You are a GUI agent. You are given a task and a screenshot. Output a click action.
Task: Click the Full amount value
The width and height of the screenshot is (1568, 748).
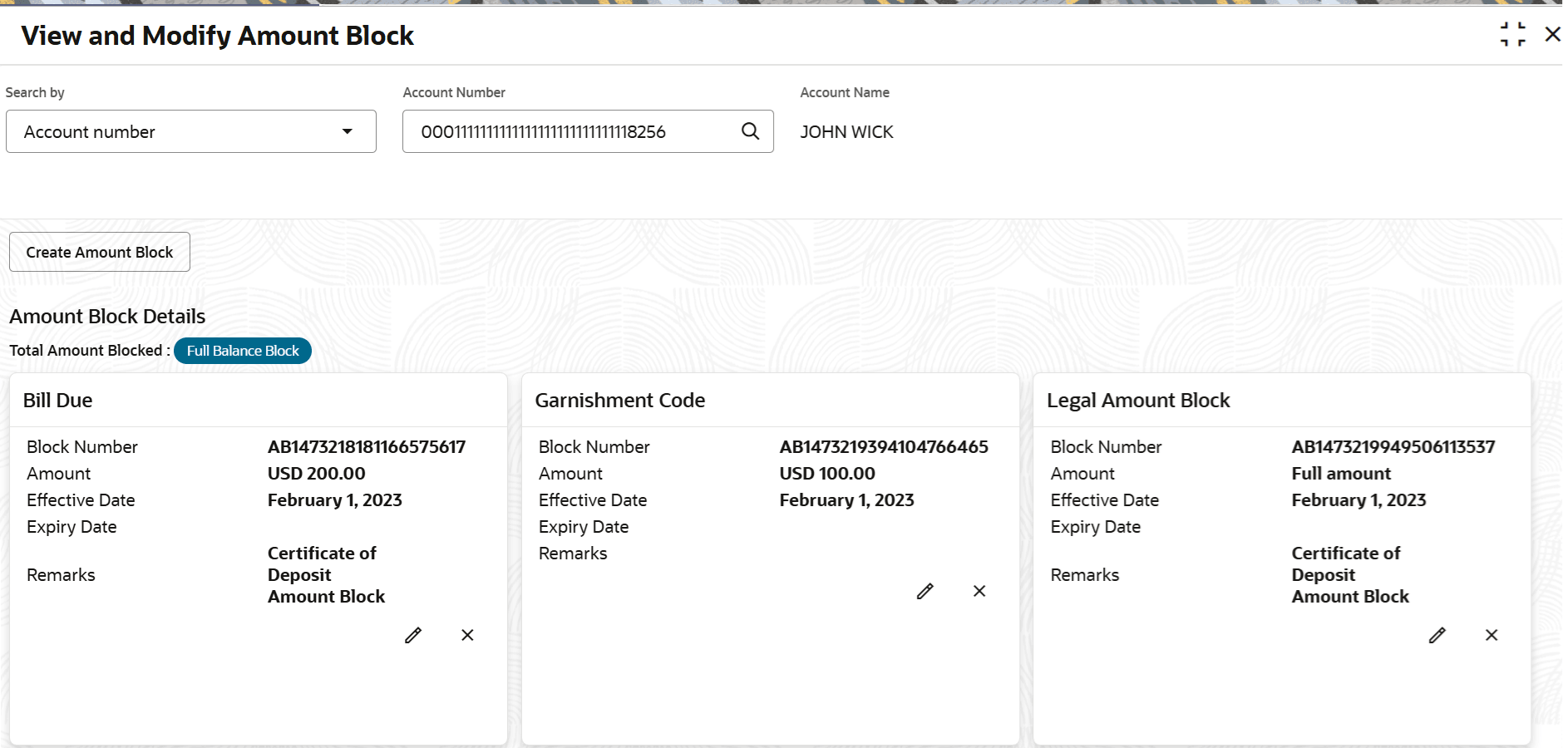click(1341, 474)
